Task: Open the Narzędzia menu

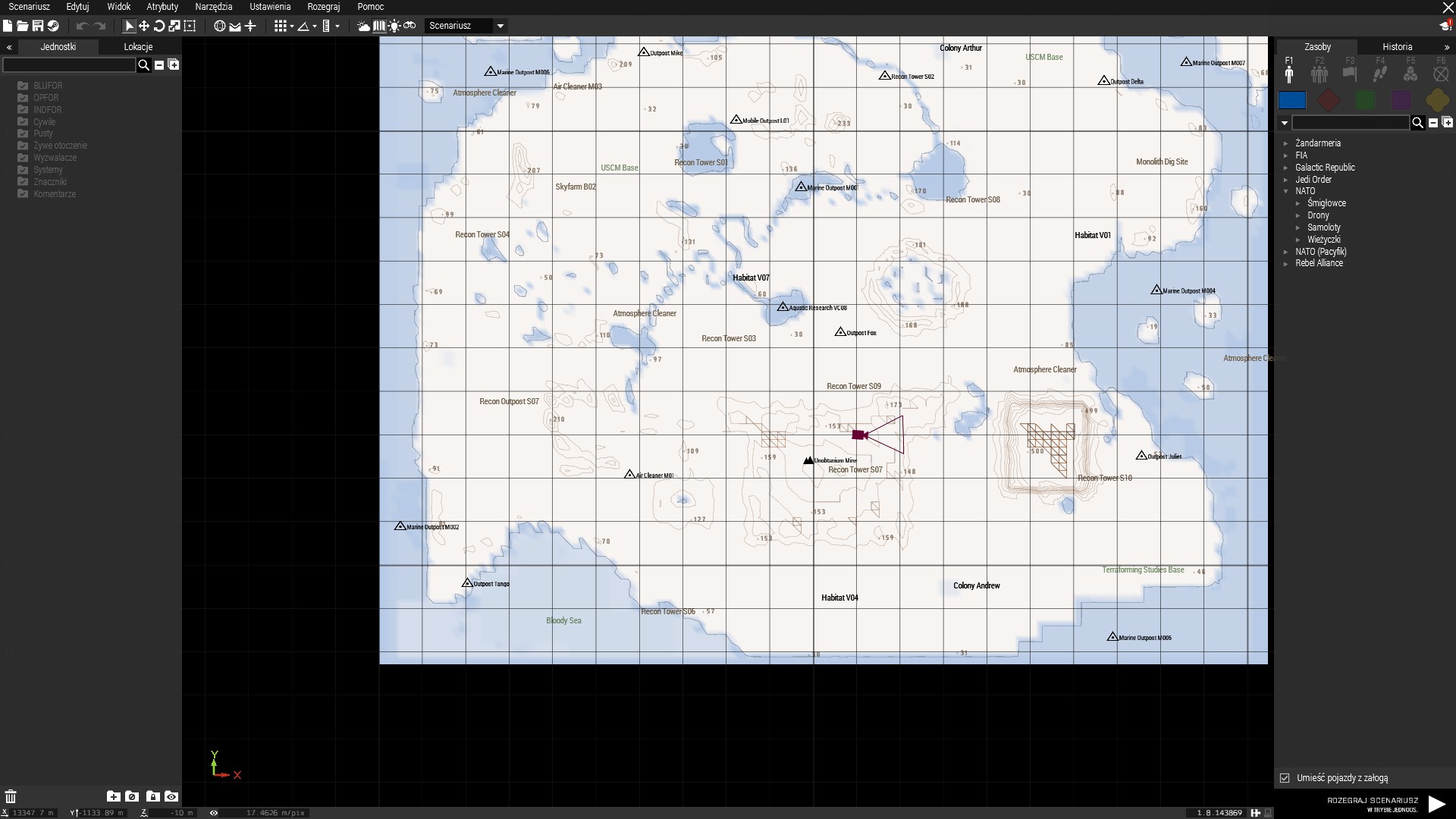Action: pyautogui.click(x=214, y=7)
